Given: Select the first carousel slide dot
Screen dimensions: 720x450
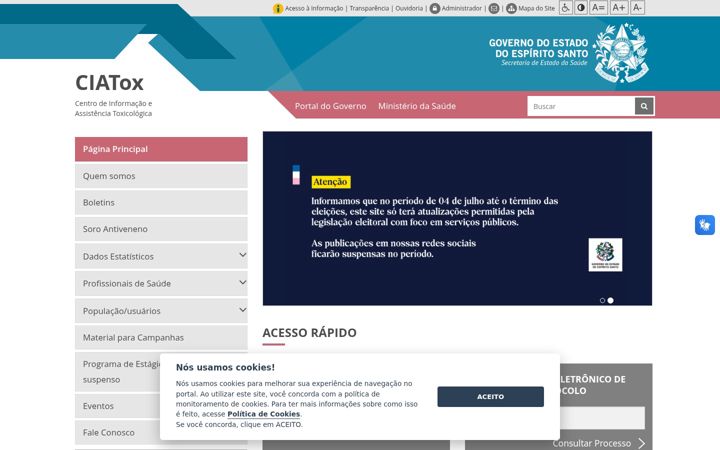Looking at the screenshot, I should click(602, 300).
